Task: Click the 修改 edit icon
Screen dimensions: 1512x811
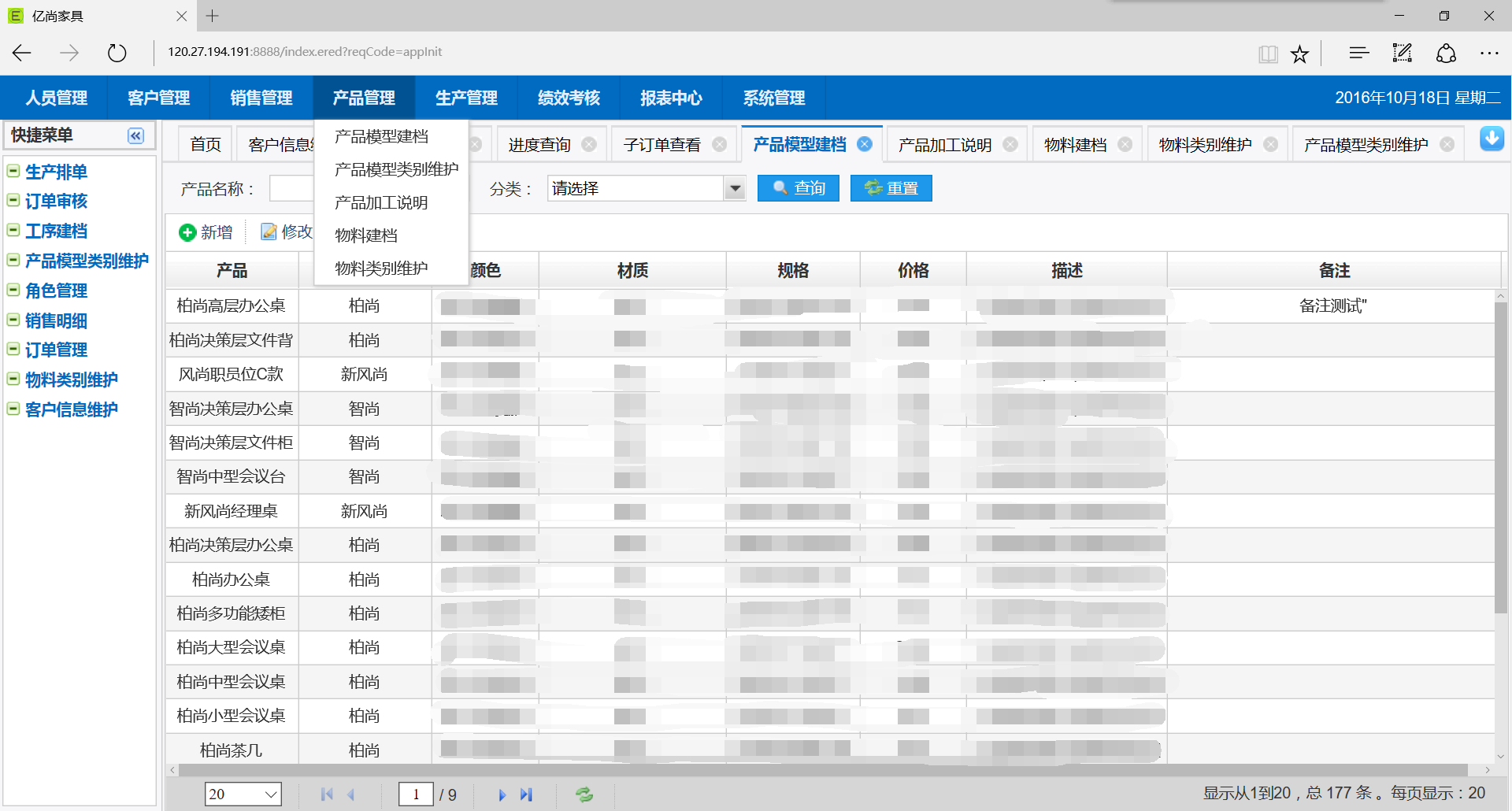Action: tap(269, 231)
